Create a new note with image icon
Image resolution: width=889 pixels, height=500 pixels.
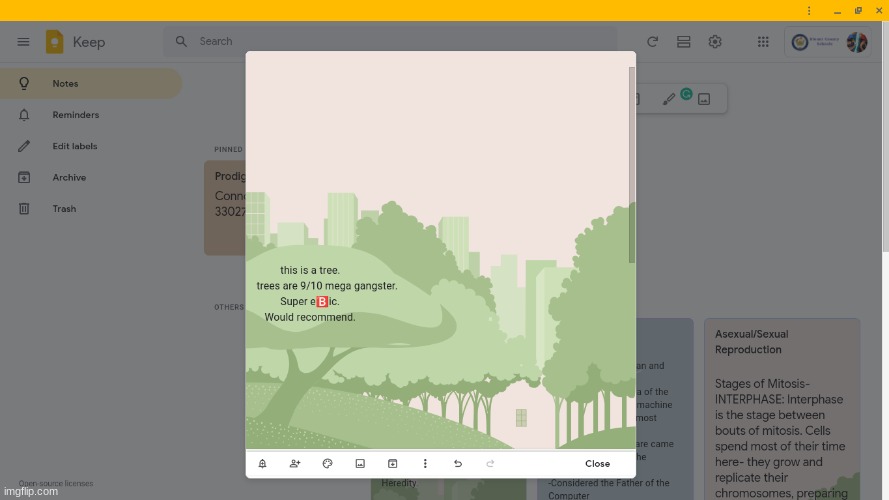tap(704, 99)
